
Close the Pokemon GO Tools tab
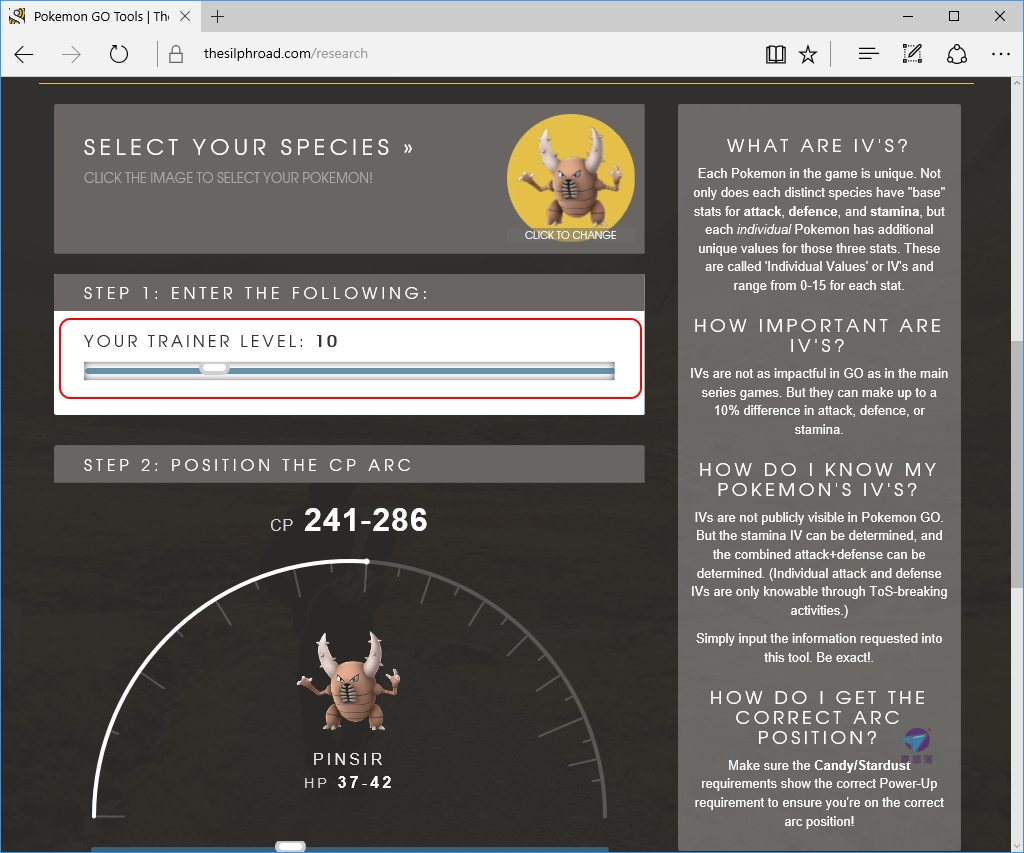(x=185, y=16)
